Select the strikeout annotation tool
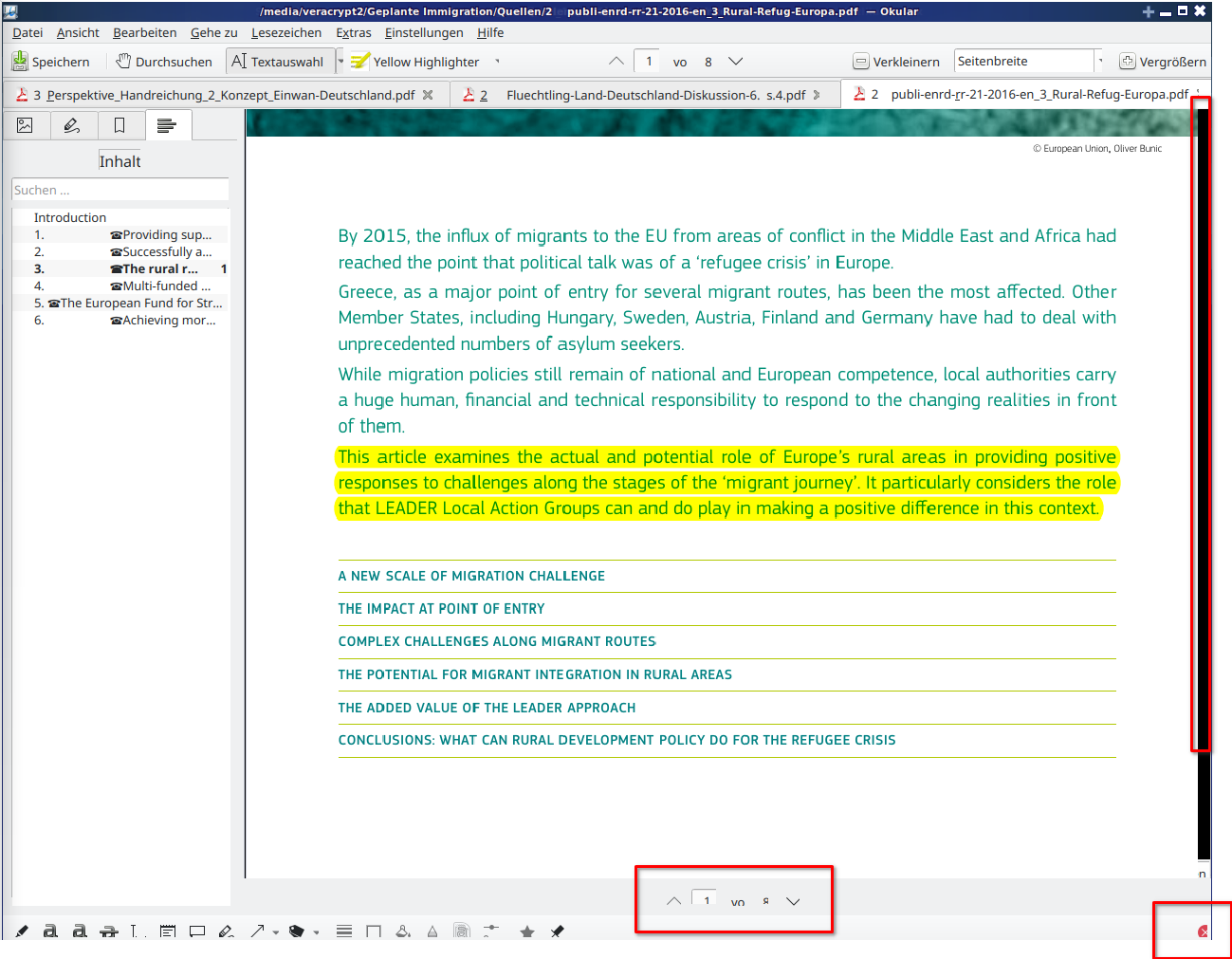 tap(109, 931)
